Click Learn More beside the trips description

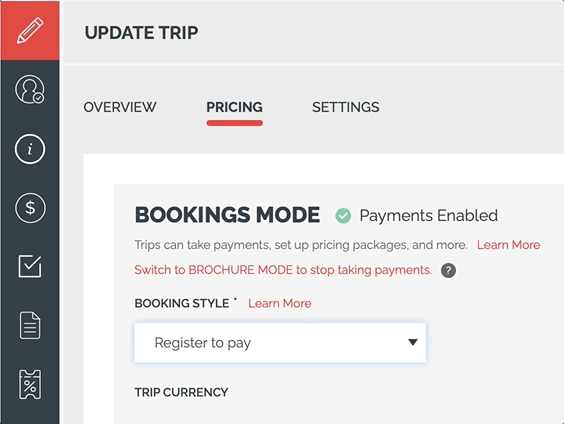[508, 245]
